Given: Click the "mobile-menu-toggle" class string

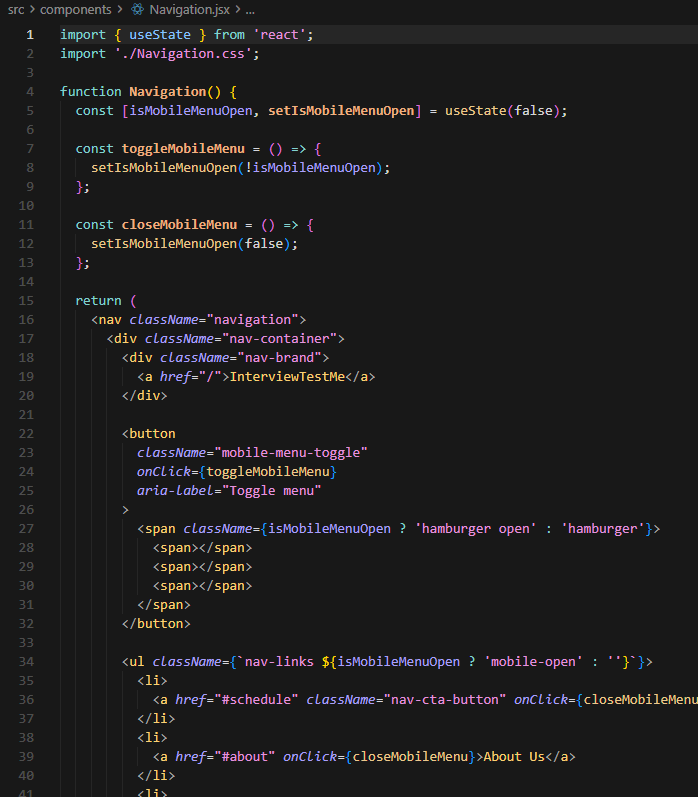Looking at the screenshot, I should click(291, 453).
